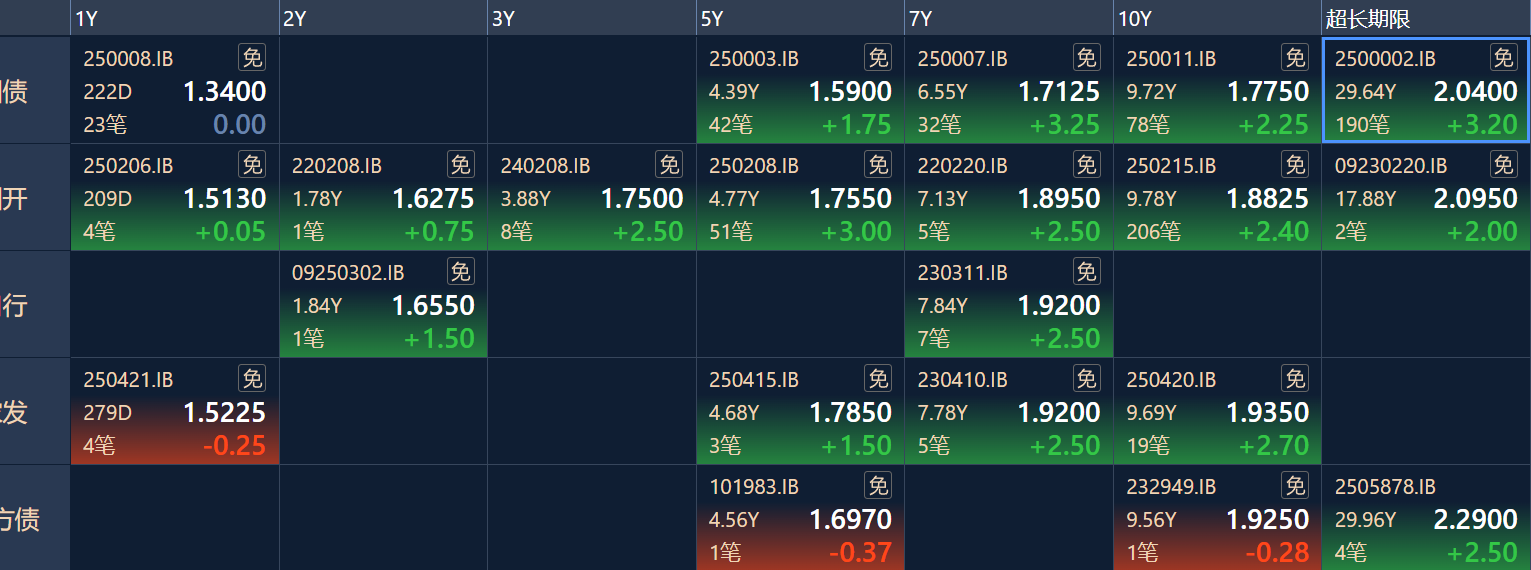Open bond code 250215.IB
This screenshot has width=1531, height=570.
tap(1171, 166)
